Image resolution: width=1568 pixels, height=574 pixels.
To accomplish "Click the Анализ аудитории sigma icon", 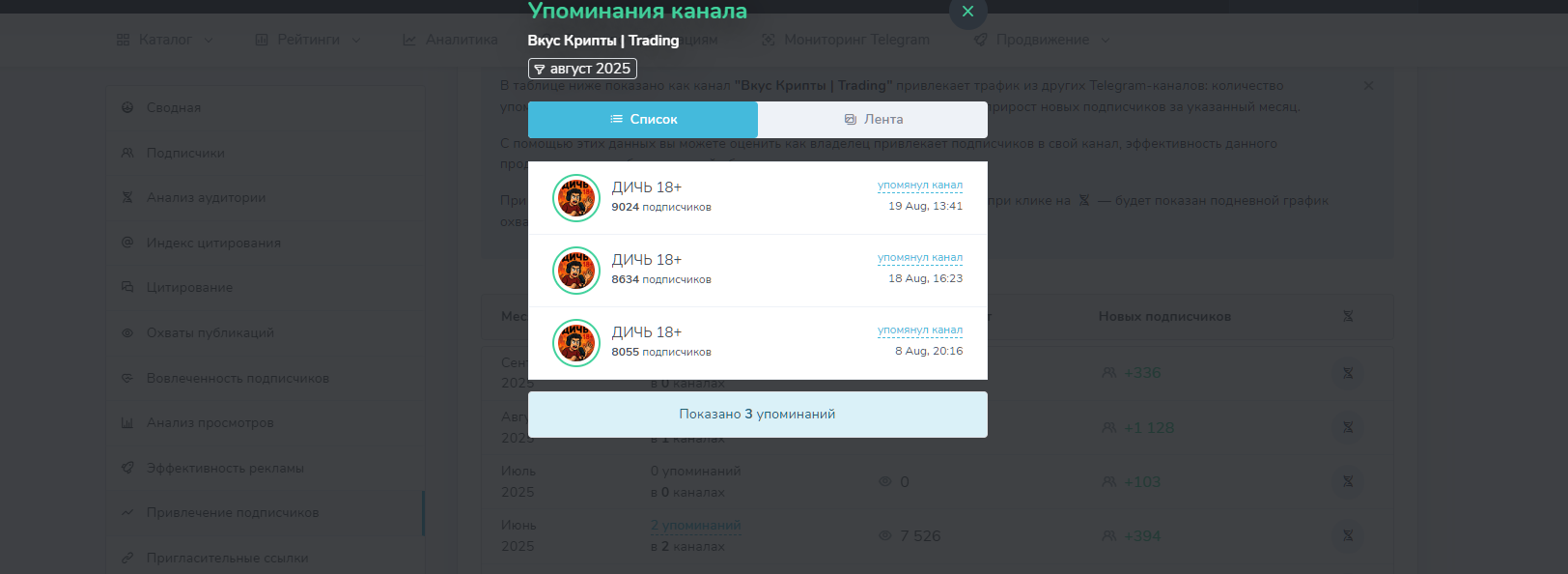I will (127, 197).
